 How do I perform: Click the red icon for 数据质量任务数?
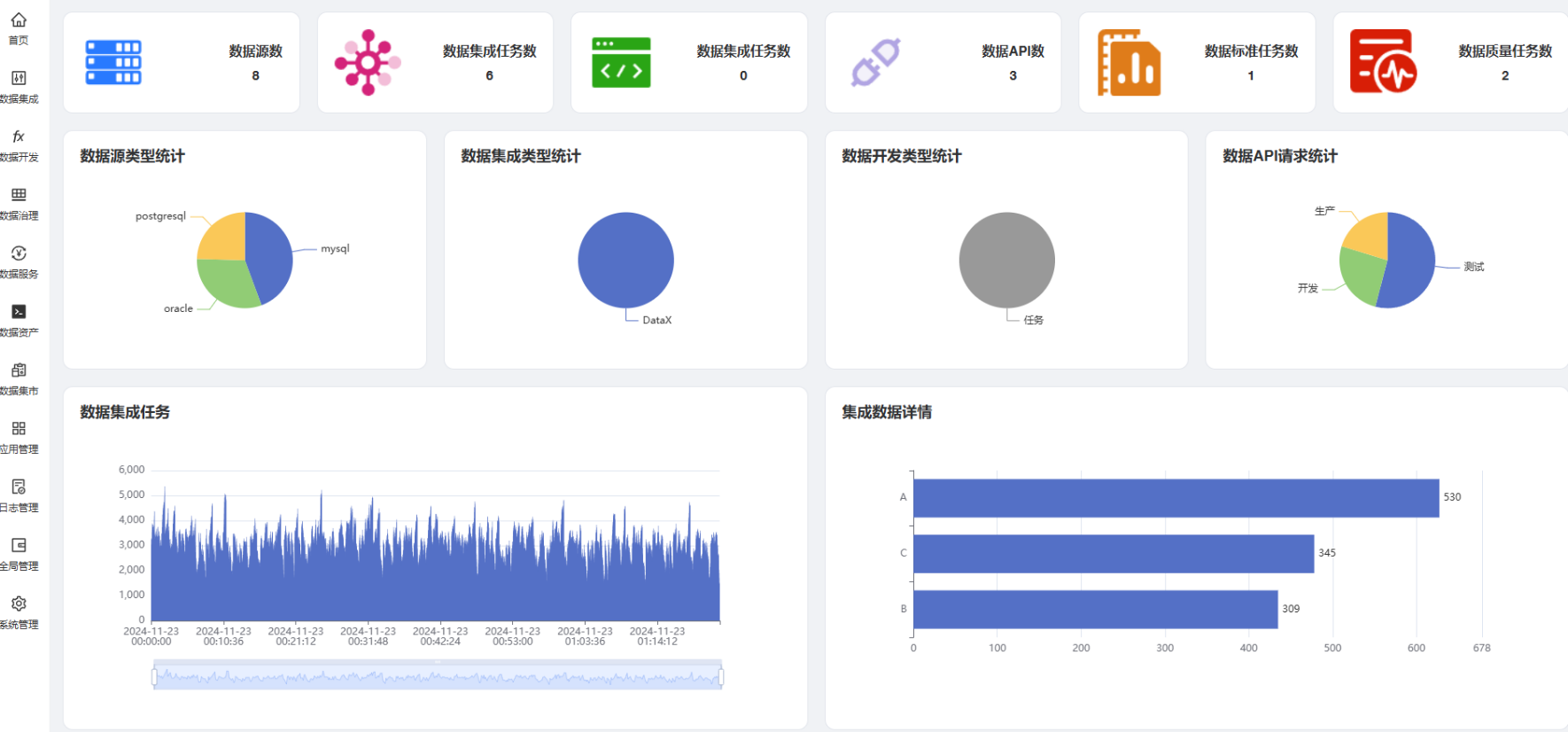pyautogui.click(x=1382, y=62)
